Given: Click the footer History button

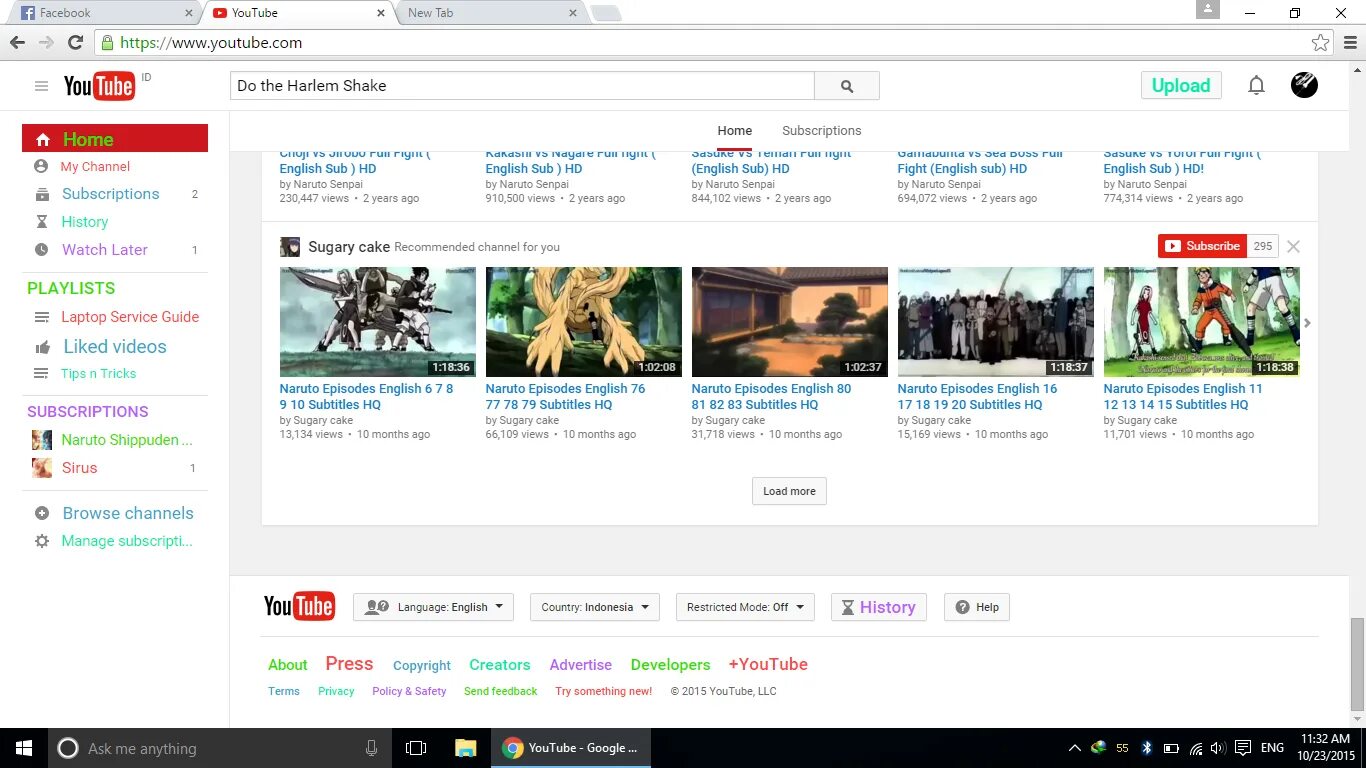Looking at the screenshot, I should (x=879, y=607).
